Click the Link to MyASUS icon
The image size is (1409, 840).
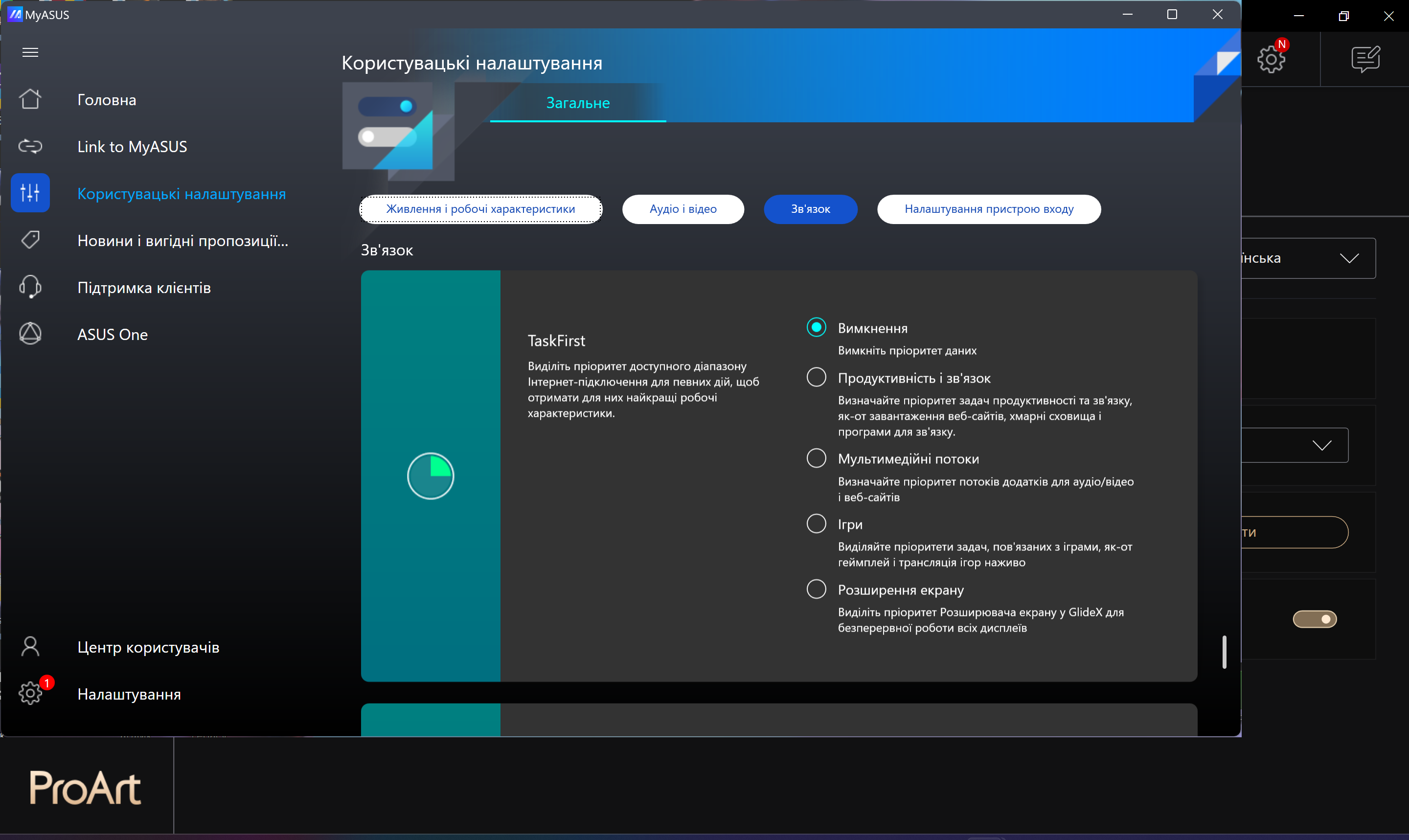(30, 147)
